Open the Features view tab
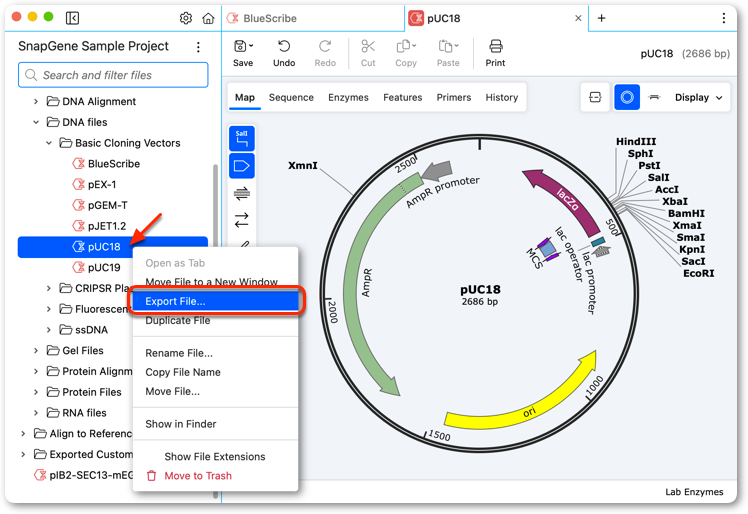 (x=403, y=97)
